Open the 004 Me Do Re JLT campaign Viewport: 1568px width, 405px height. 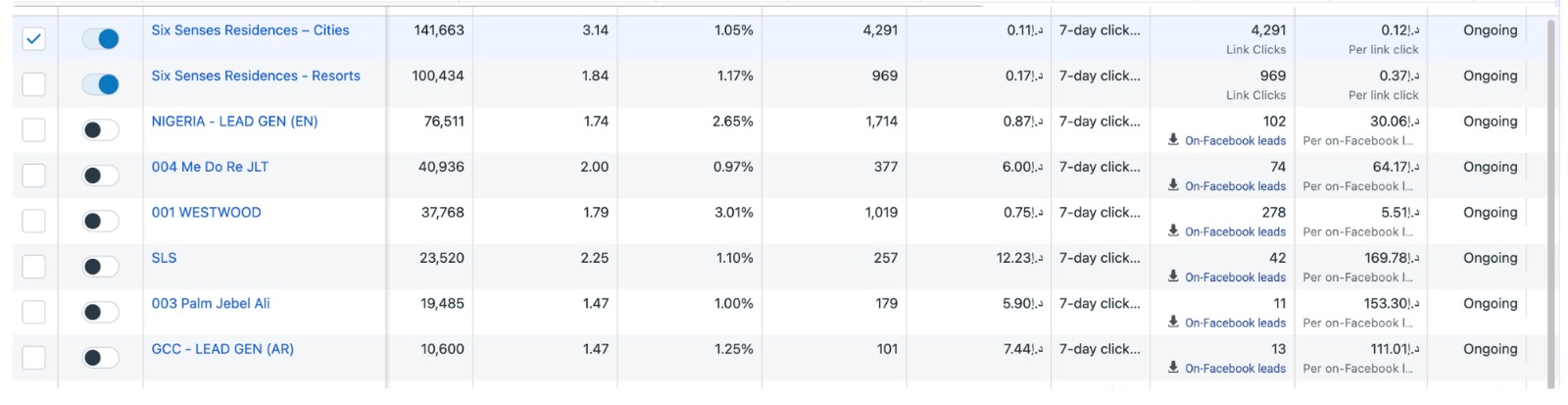click(x=210, y=167)
